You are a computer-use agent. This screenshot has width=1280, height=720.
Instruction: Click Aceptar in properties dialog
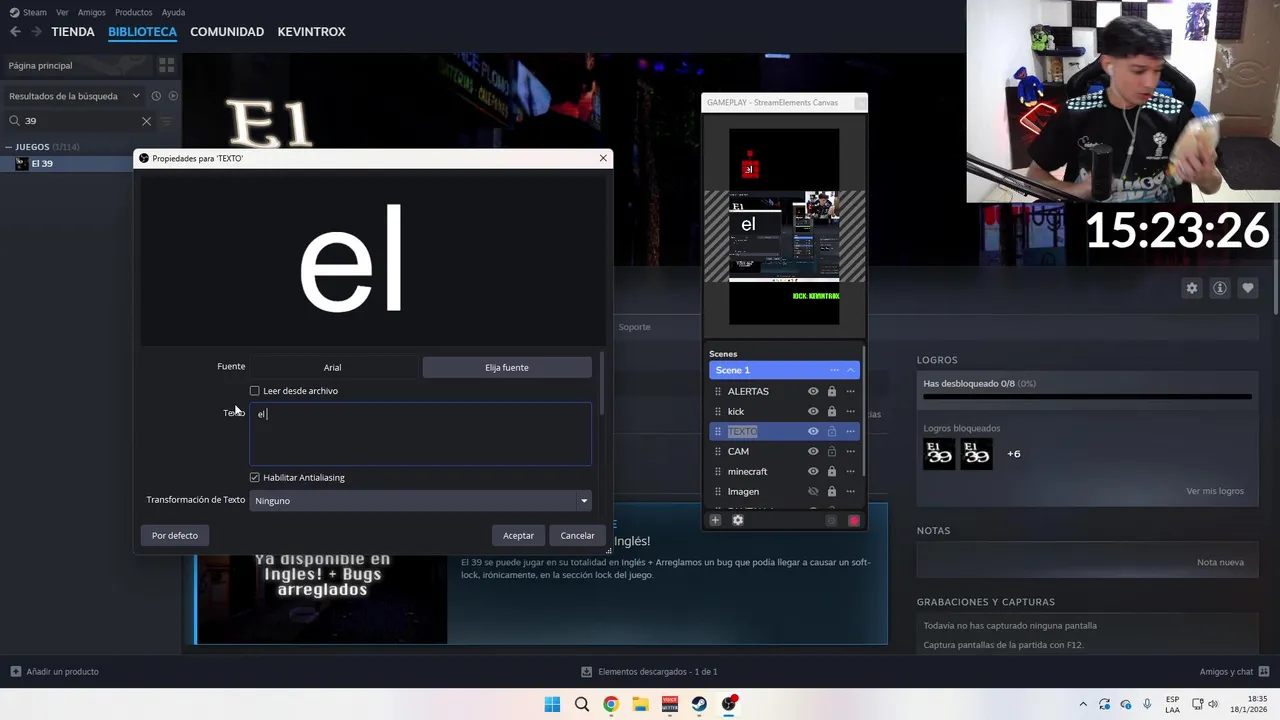click(518, 536)
